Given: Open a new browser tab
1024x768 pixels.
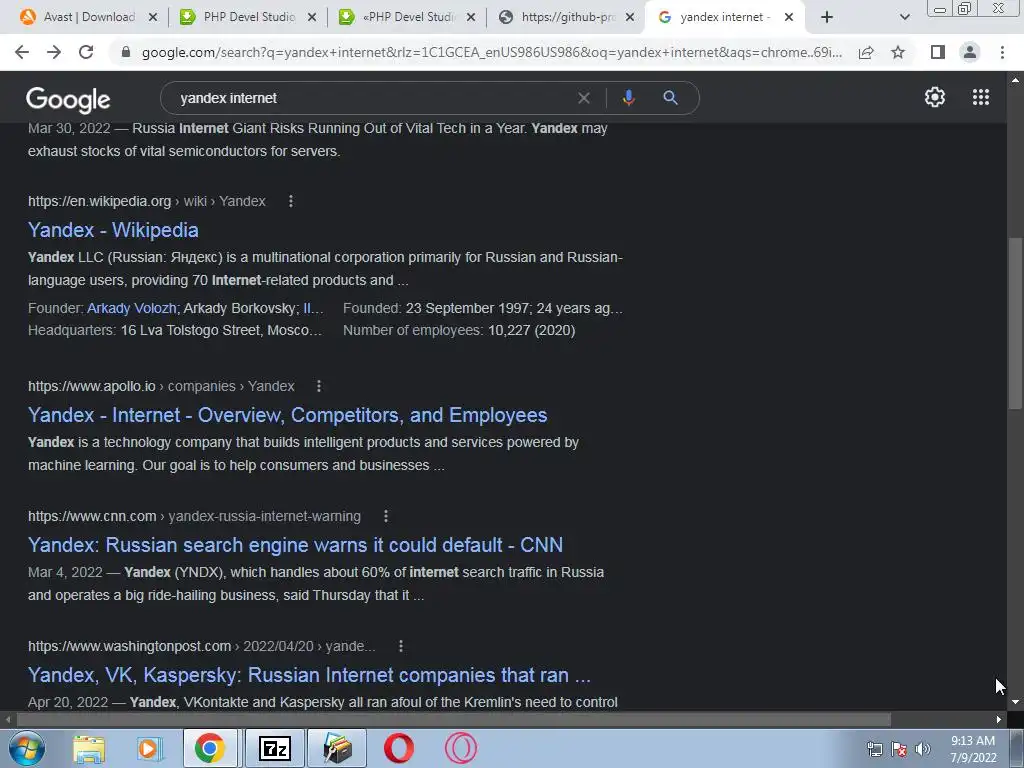Looking at the screenshot, I should click(827, 17).
